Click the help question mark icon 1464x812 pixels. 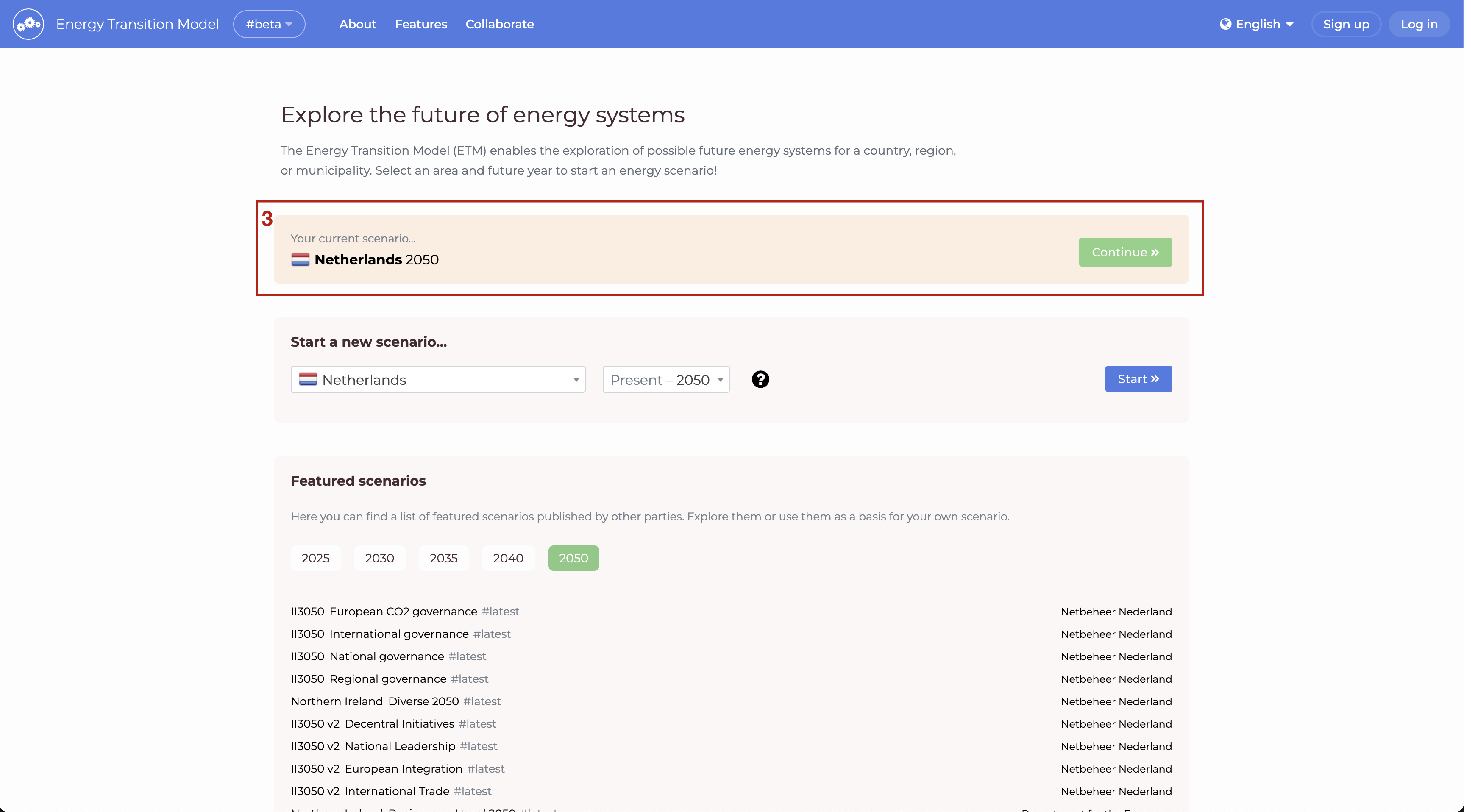[x=760, y=380]
